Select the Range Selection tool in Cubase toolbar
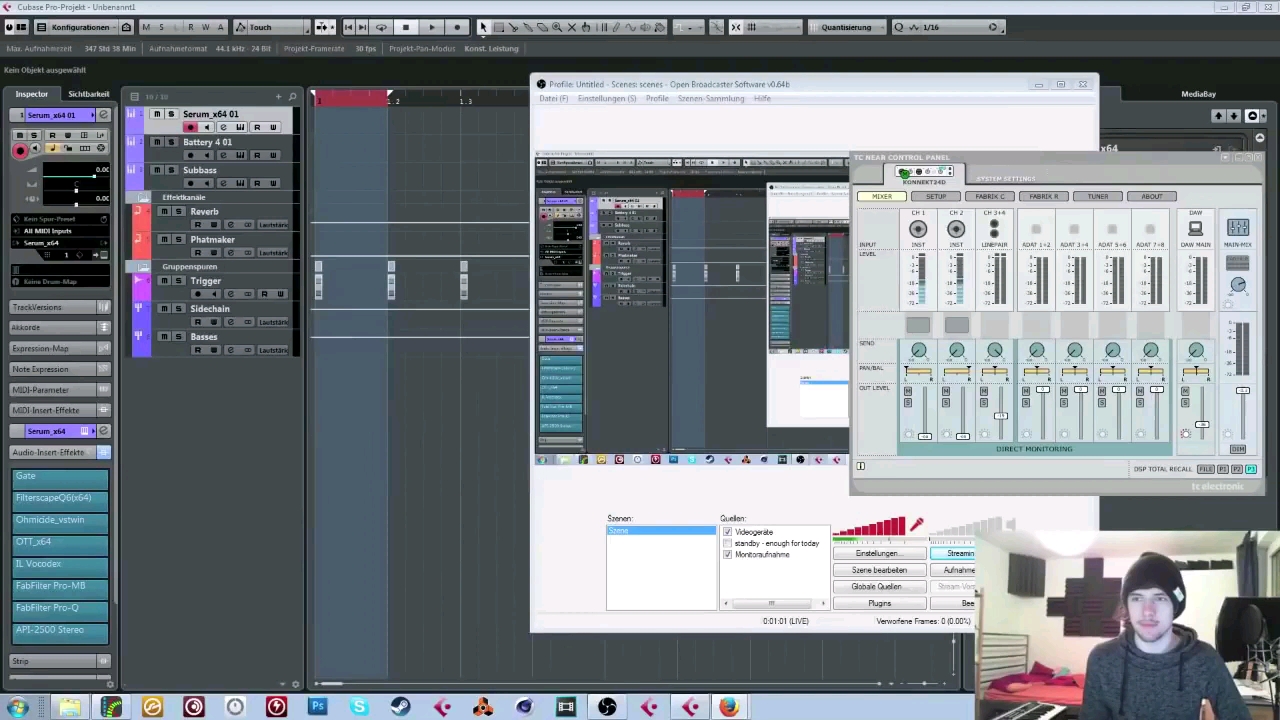Viewport: 1280px width, 720px height. pyautogui.click(x=497, y=27)
